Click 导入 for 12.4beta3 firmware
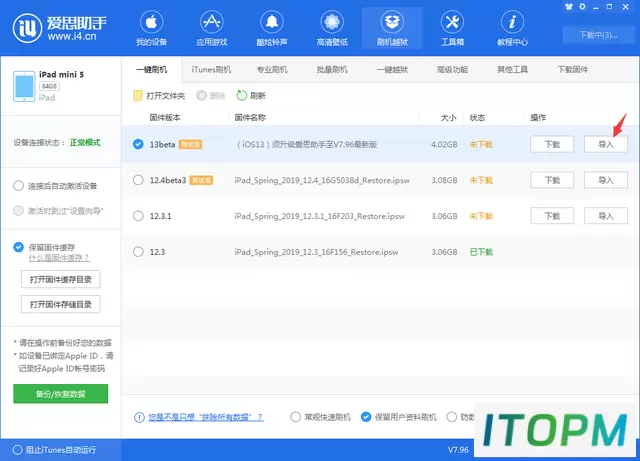The height and width of the screenshot is (461, 640). [x=606, y=180]
